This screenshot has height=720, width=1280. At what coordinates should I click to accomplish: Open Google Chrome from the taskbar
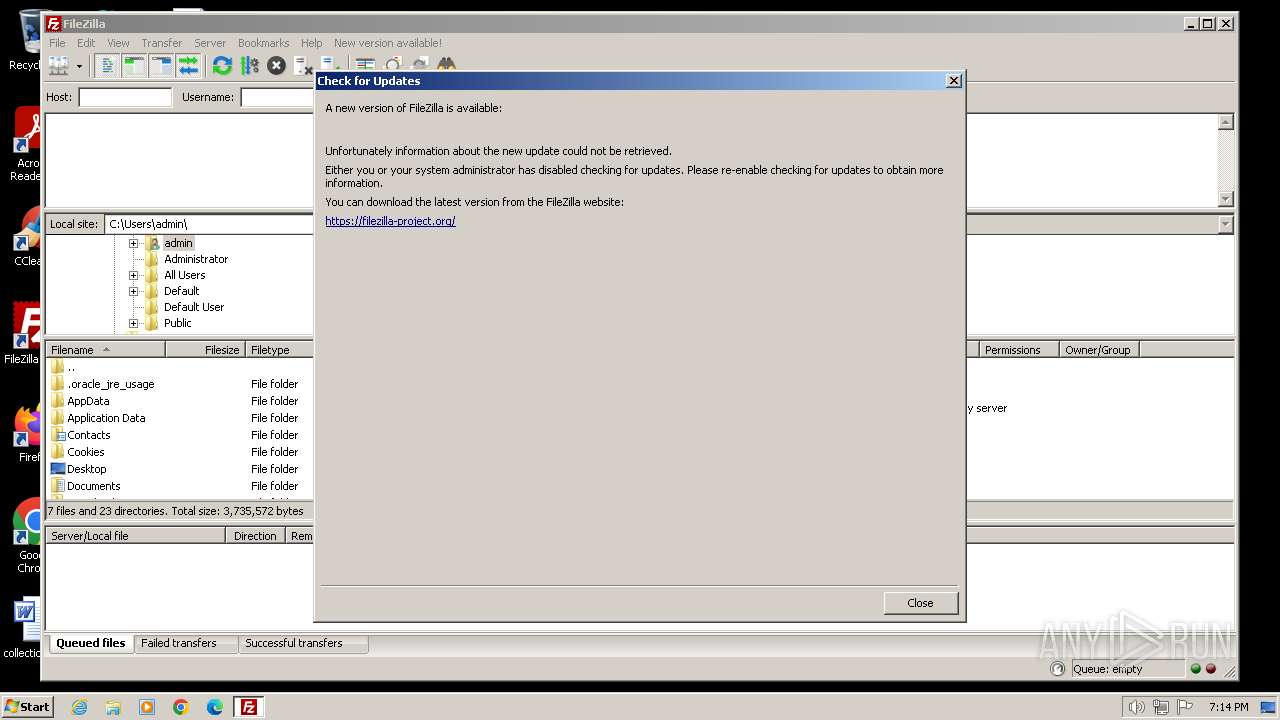pyautogui.click(x=181, y=707)
